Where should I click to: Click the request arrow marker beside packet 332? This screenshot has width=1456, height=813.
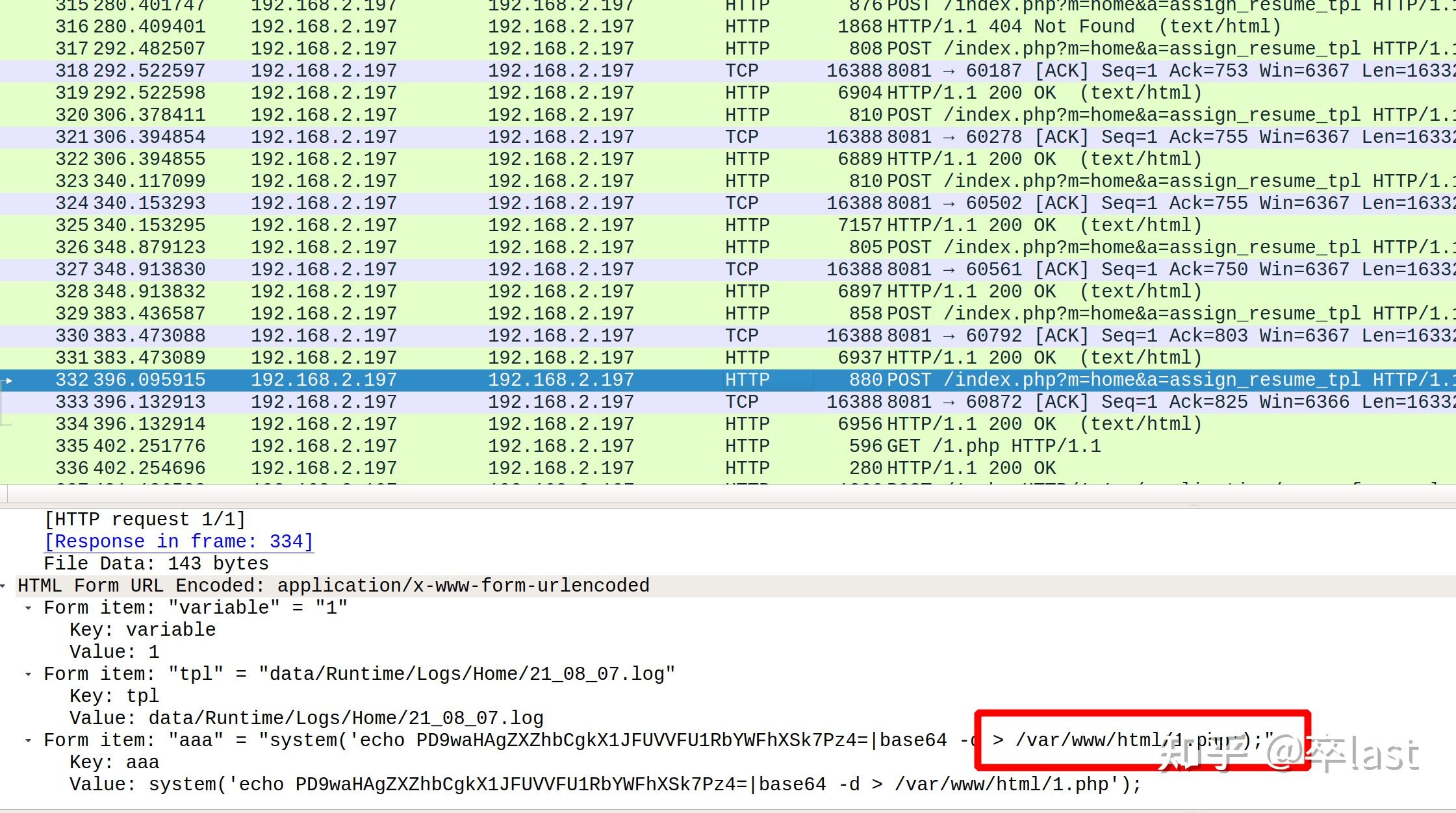[x=8, y=381]
